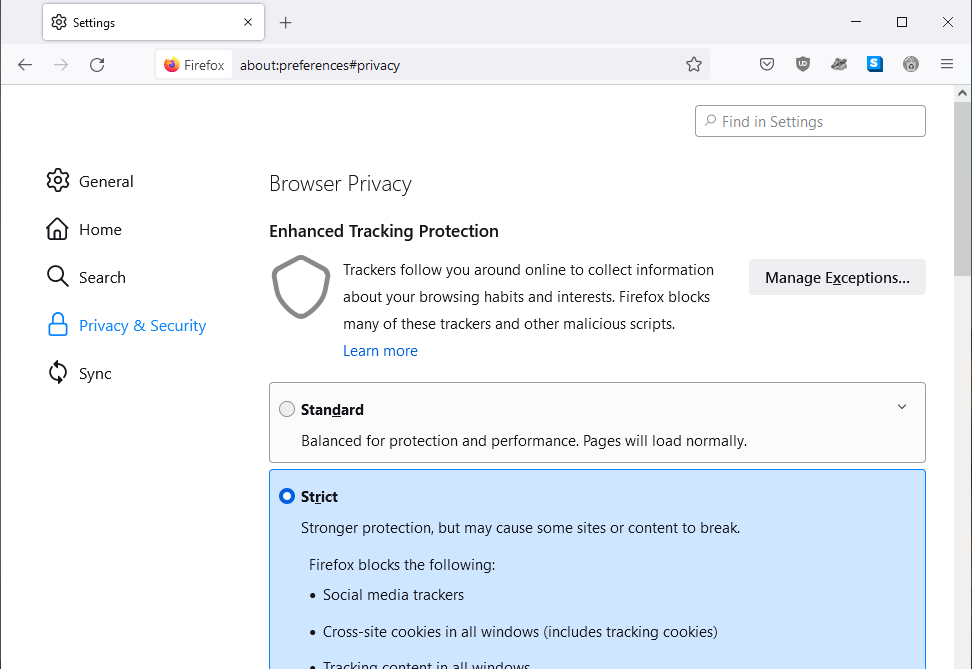Click the blue S extension icon
This screenshot has width=972, height=669.
click(x=875, y=64)
